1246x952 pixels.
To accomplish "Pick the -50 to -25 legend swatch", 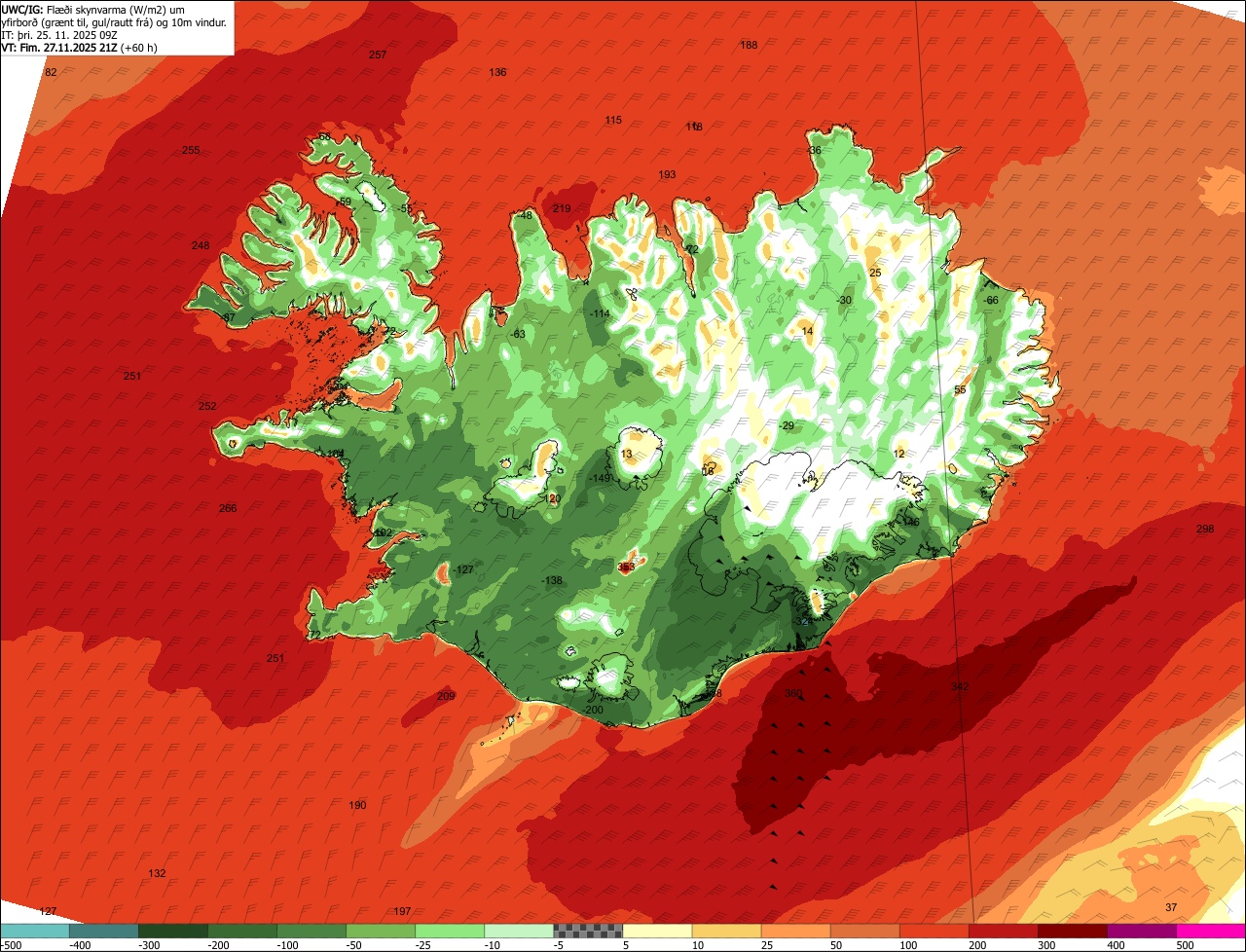I will coord(381,931).
